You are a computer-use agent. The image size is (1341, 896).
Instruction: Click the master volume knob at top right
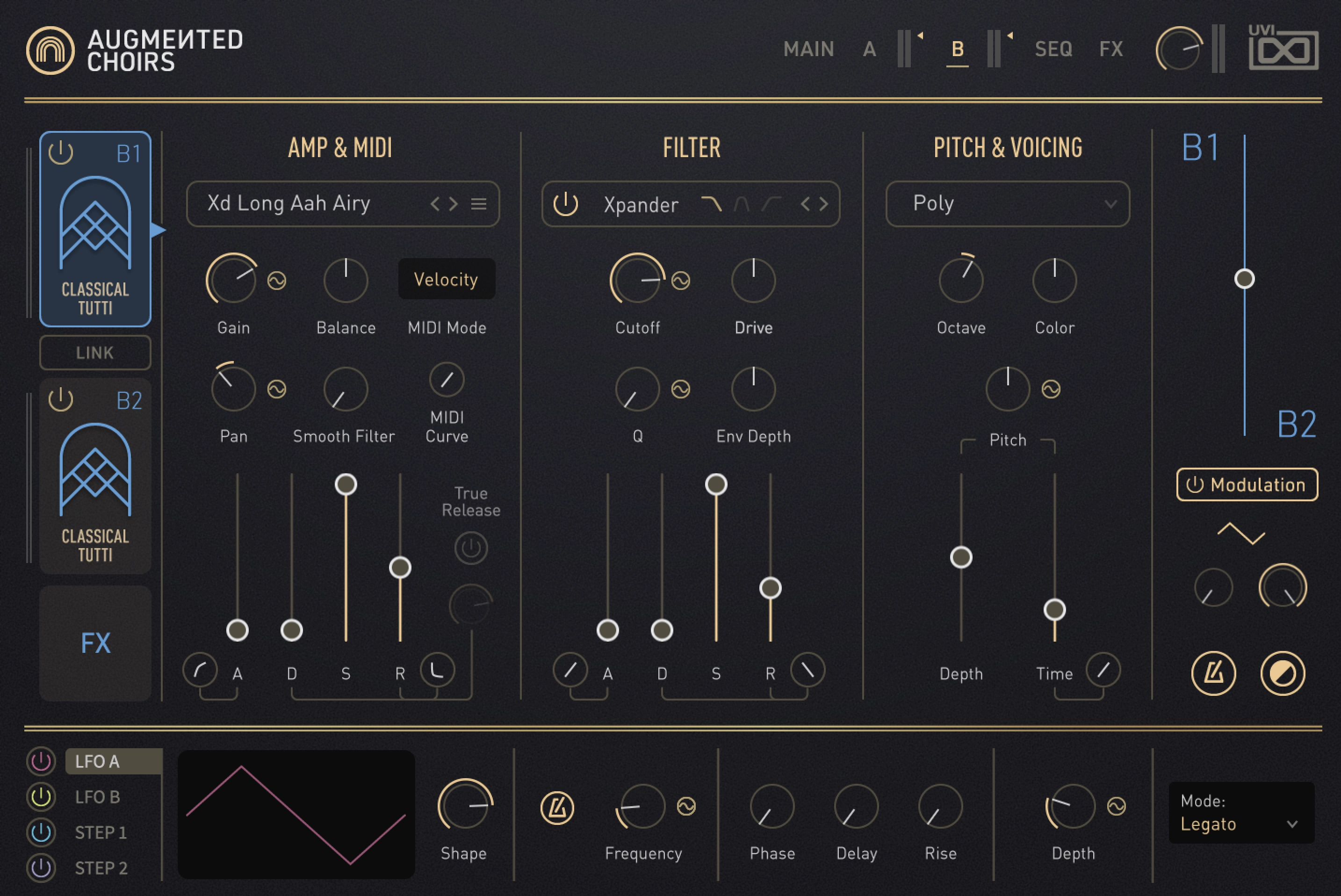click(1178, 49)
